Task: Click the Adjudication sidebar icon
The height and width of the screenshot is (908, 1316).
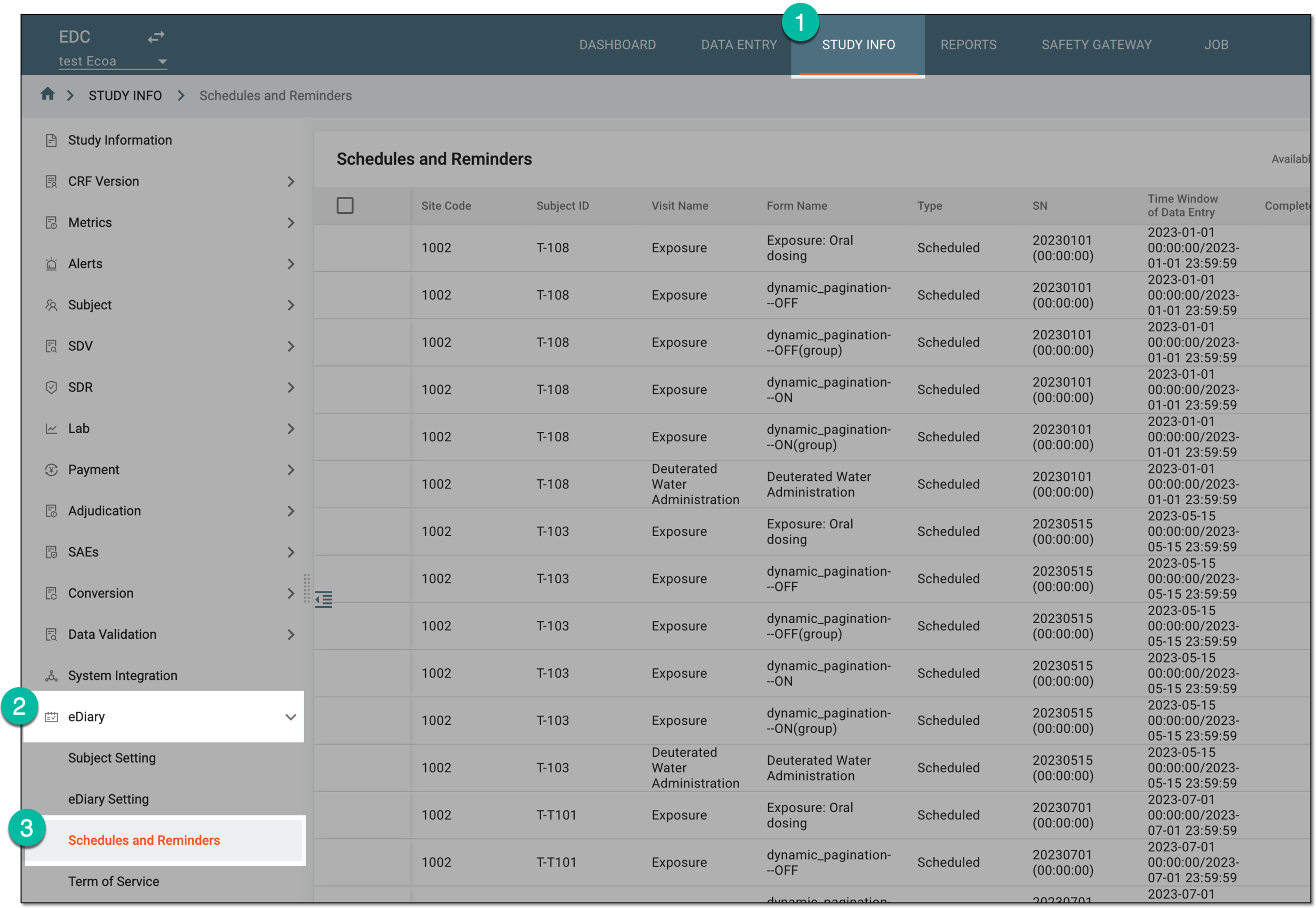Action: 51,511
